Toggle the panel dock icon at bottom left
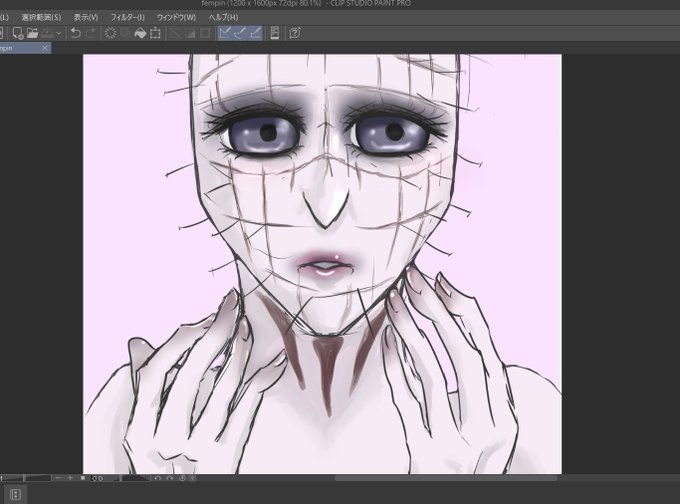Image resolution: width=680 pixels, height=504 pixels. coord(15,494)
